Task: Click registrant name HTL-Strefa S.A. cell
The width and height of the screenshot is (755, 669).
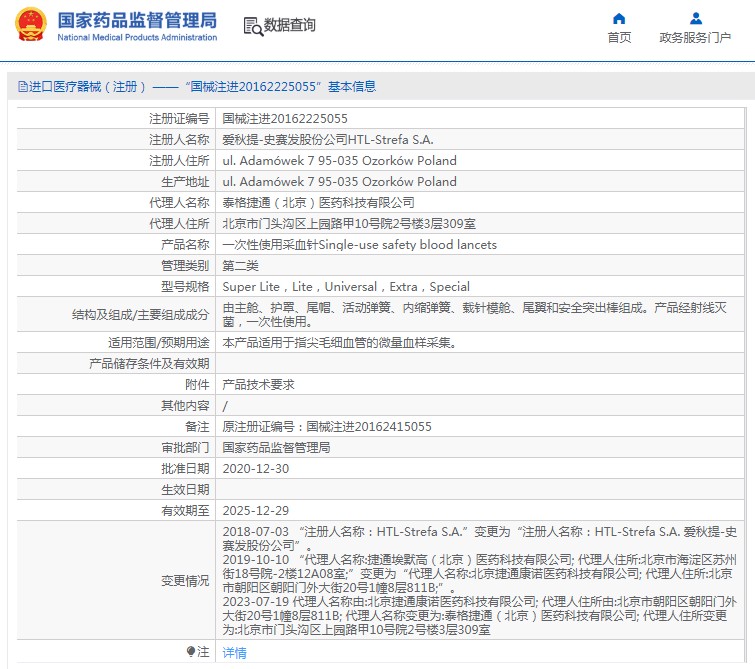Action: pos(327,139)
